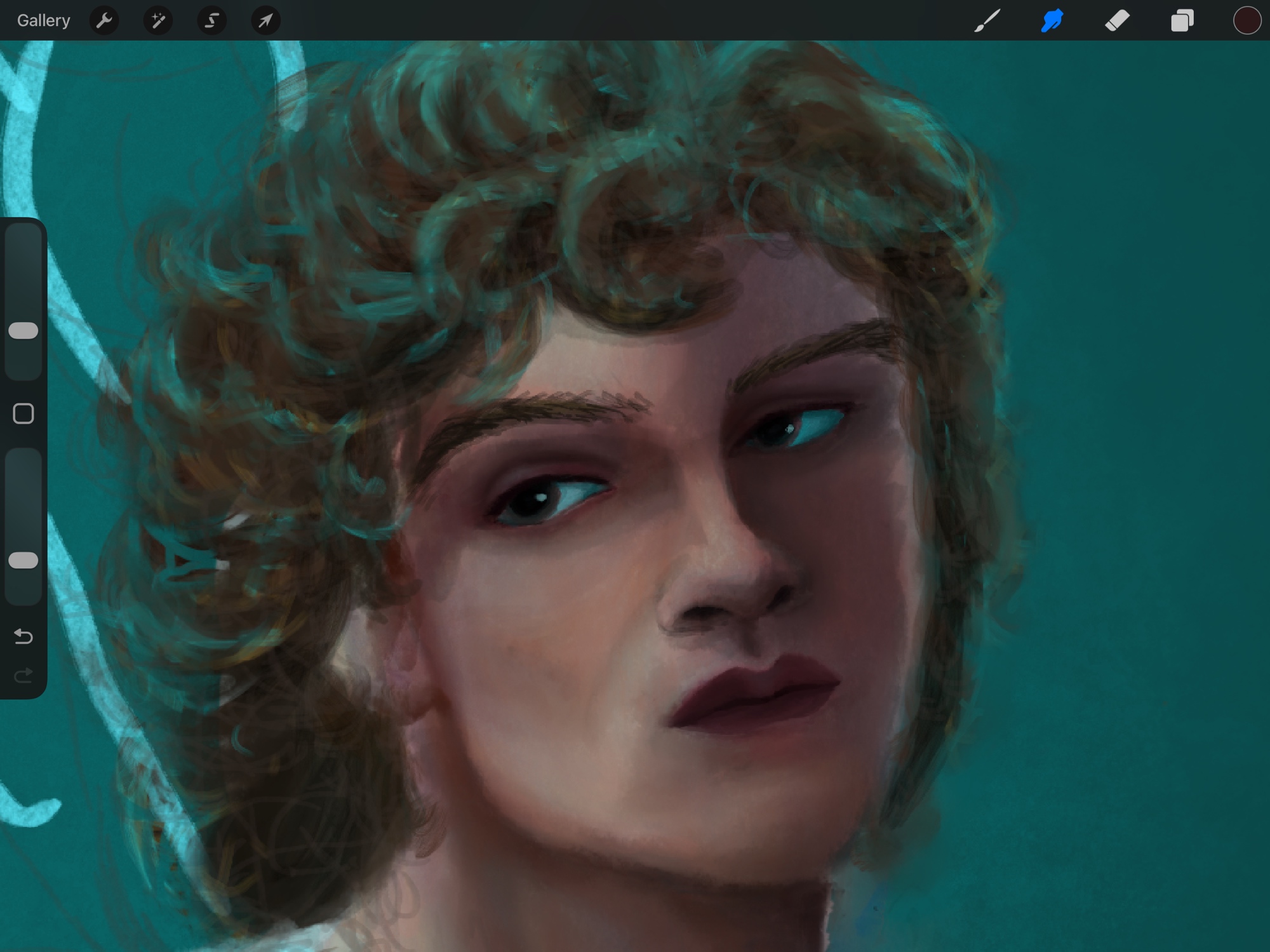Open the Adjustments magic wand menu

tap(157, 21)
